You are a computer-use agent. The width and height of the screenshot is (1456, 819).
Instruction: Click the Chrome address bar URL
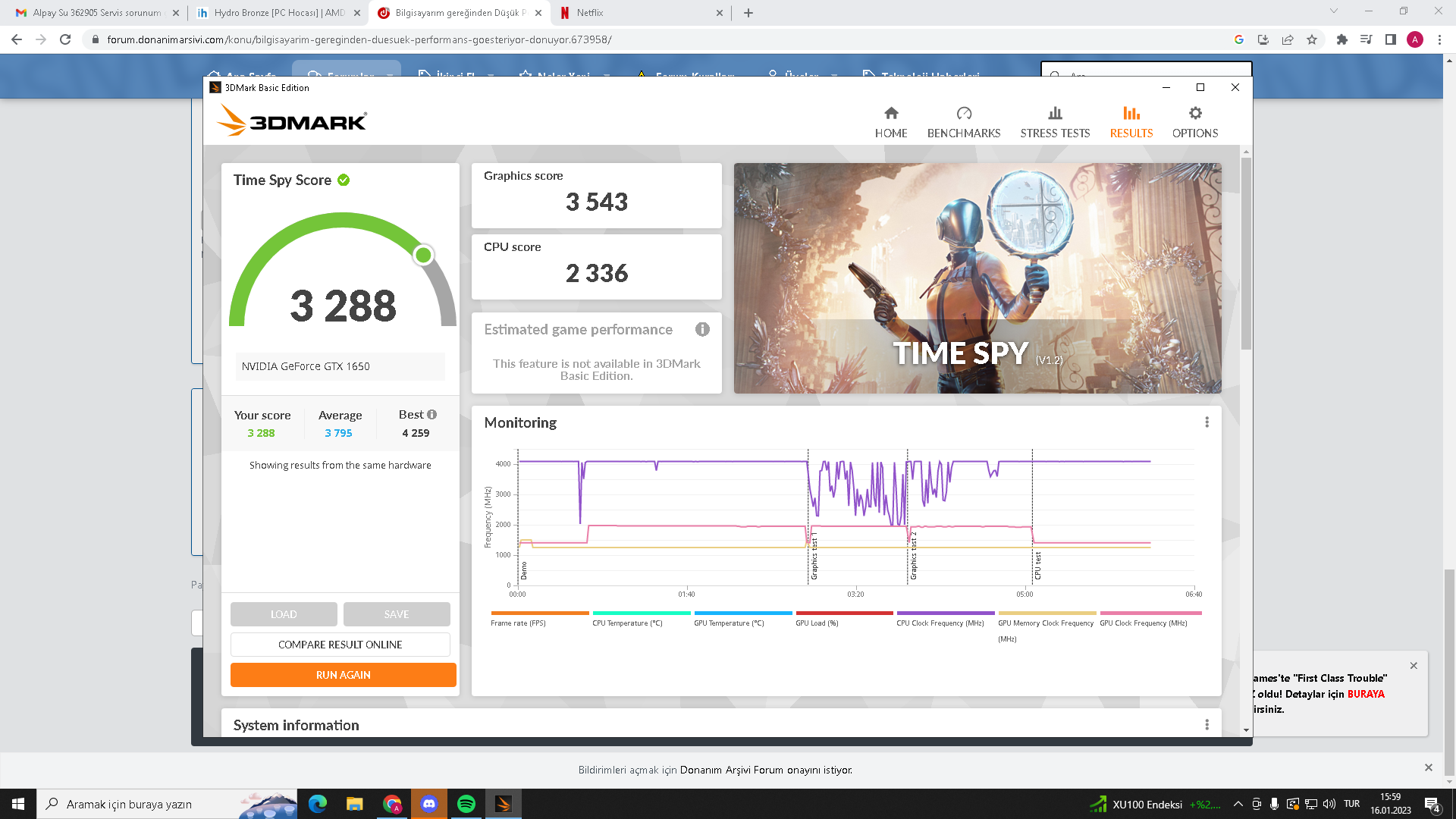pos(359,39)
